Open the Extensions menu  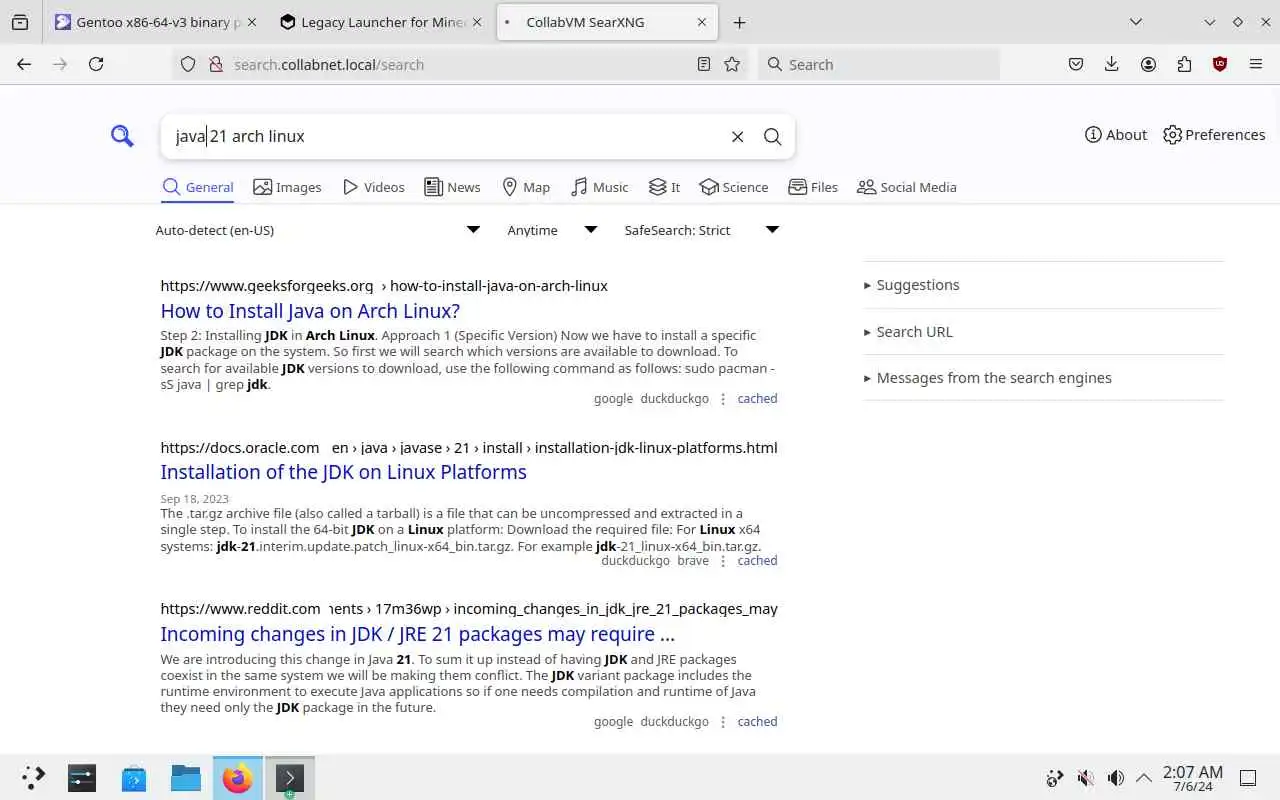pos(1184,64)
